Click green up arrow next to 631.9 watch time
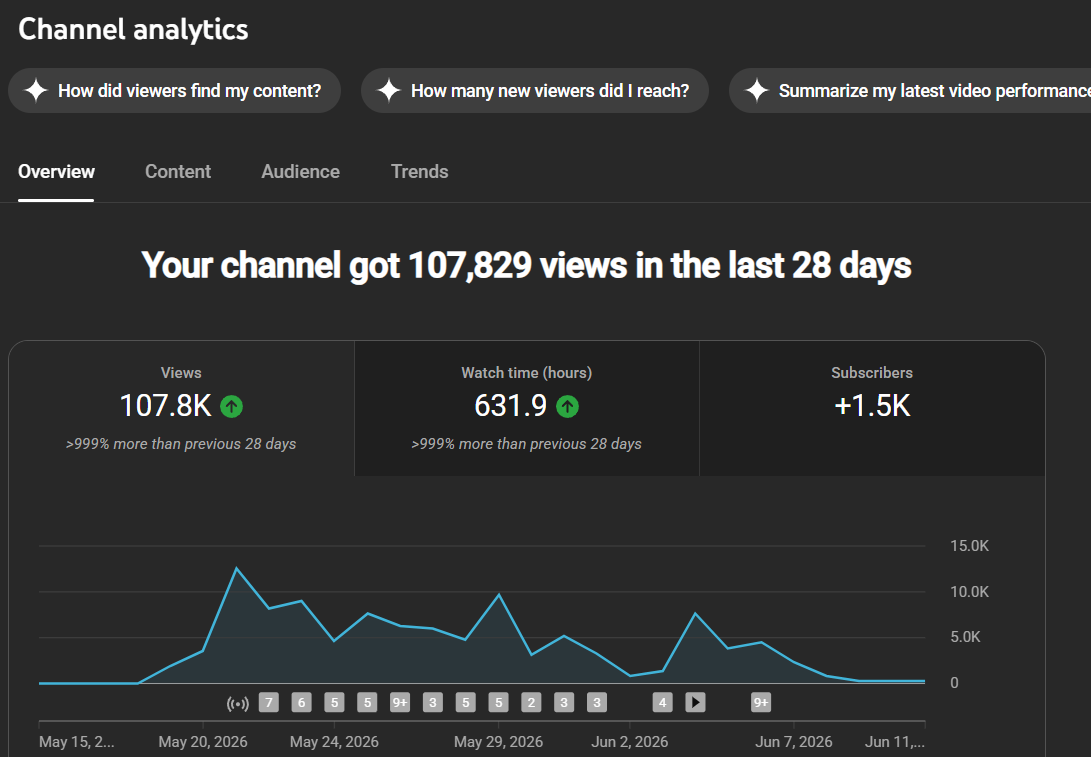 [x=568, y=406]
